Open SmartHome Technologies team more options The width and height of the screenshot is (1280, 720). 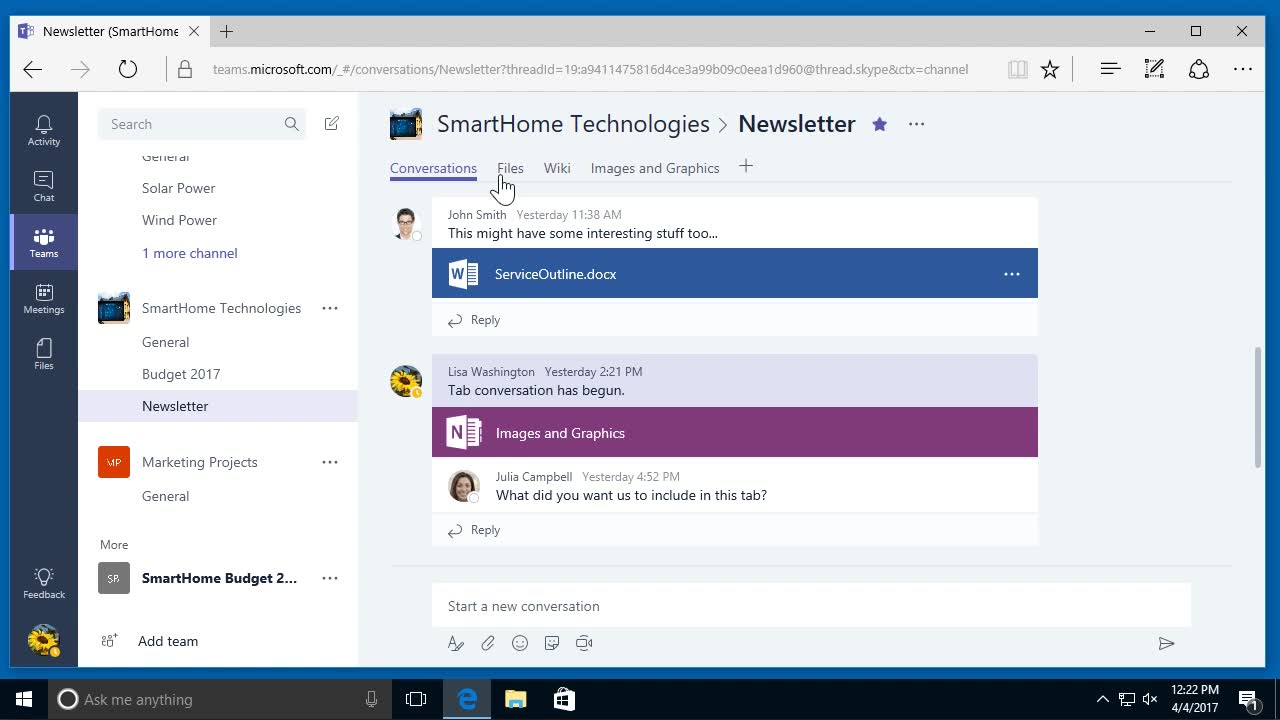click(x=330, y=308)
